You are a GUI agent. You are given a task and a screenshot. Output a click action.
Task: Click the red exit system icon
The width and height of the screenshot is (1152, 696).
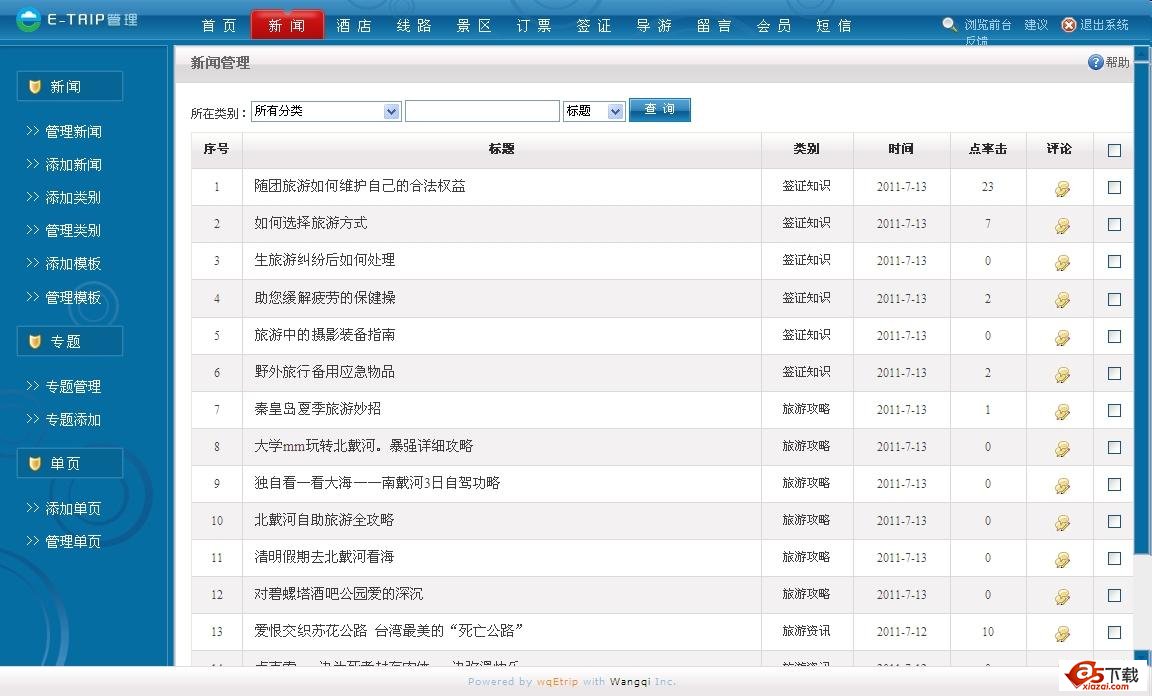[1069, 25]
